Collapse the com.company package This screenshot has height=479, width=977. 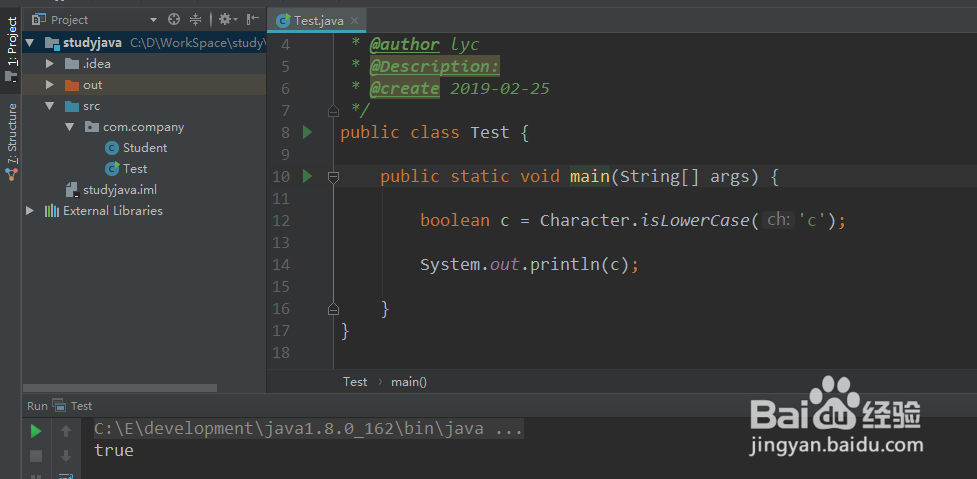tap(70, 127)
